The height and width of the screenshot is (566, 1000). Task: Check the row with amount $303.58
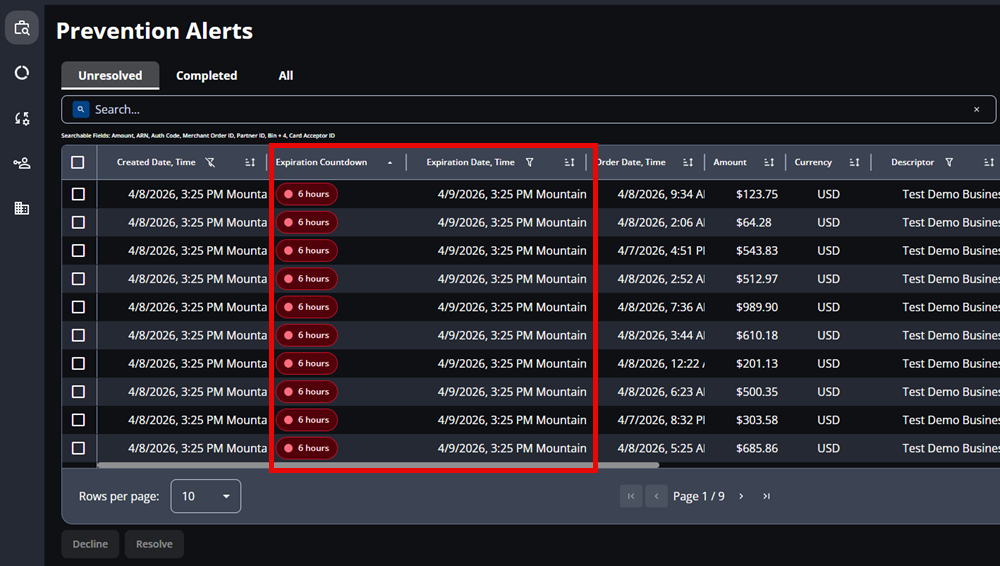pyautogui.click(x=78, y=420)
